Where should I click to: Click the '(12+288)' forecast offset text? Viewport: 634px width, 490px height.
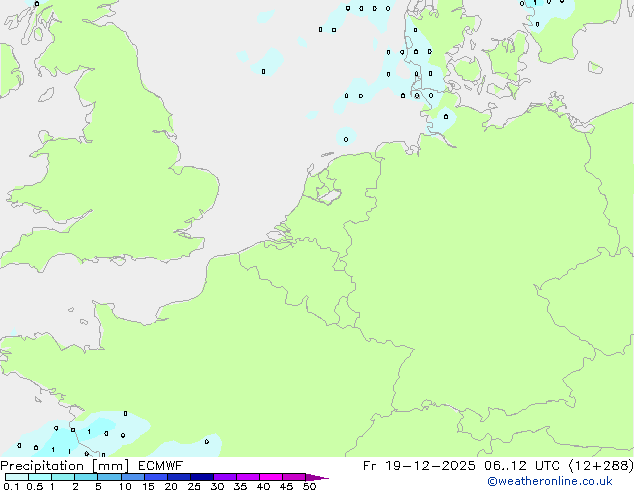tap(601, 466)
